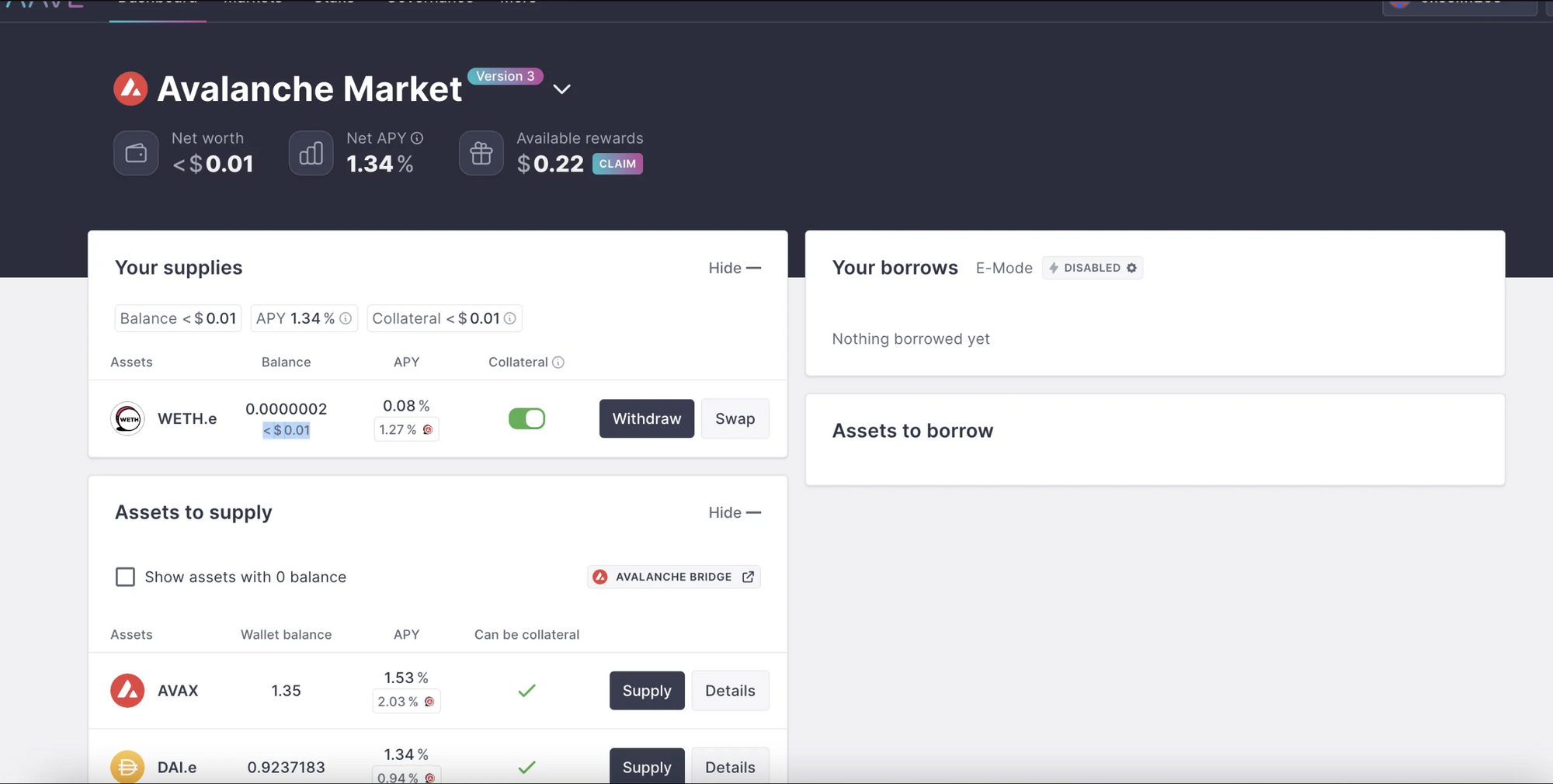Click the AVAX 2.03% rewards badge
The image size is (1553, 784).
(406, 702)
